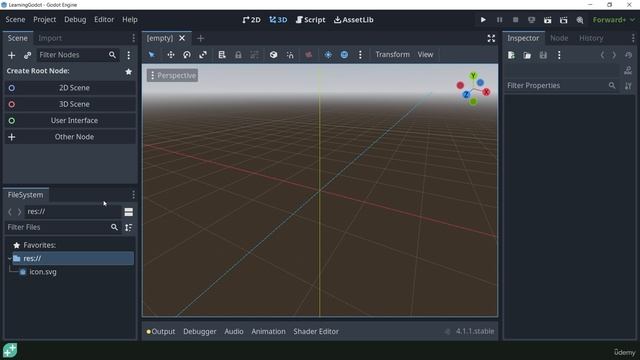Screen dimensions: 640x360
Task: Click the list selectable nodes icon
Action: (222, 55)
